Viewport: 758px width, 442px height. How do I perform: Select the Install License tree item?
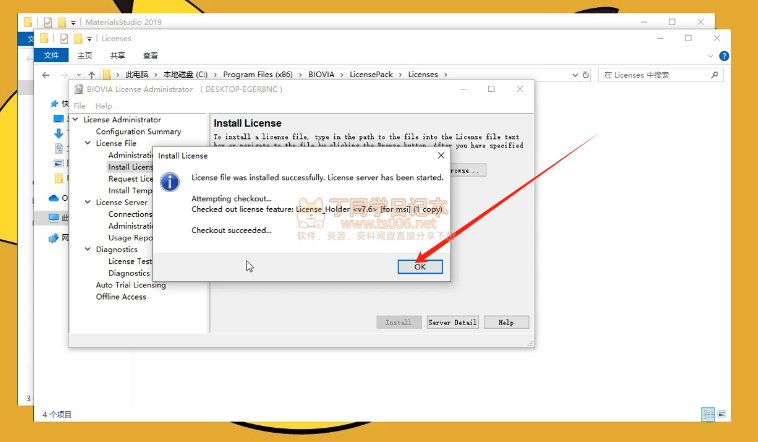click(130, 167)
